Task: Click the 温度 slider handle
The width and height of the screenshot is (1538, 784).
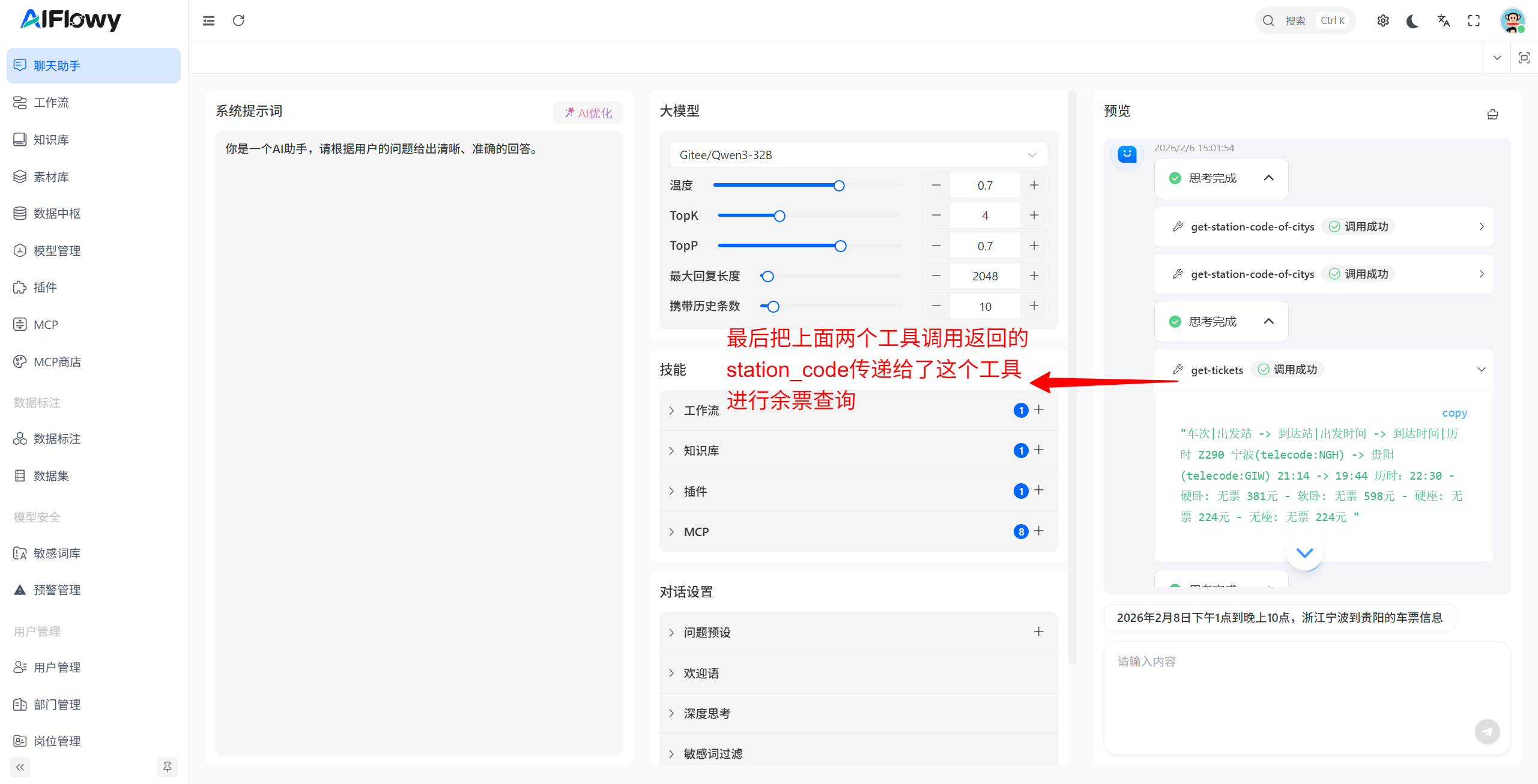Action: (839, 185)
